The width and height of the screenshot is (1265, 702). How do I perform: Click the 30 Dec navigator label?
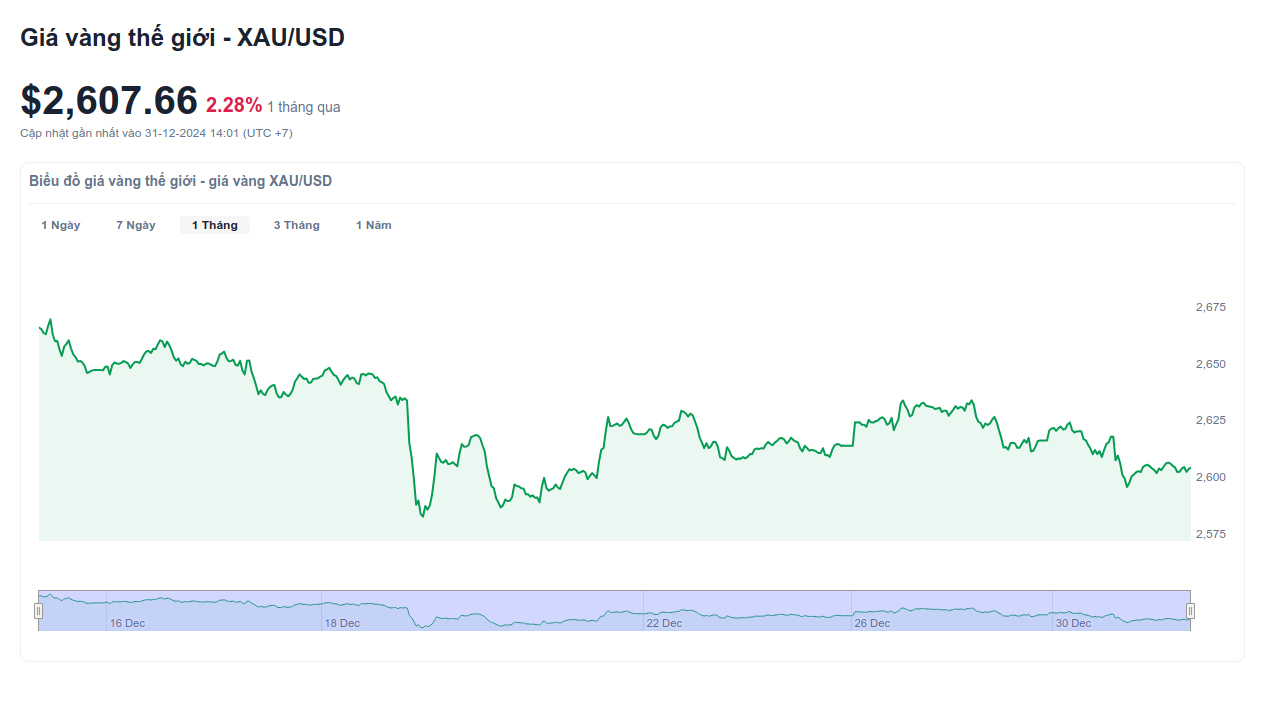pos(1074,623)
